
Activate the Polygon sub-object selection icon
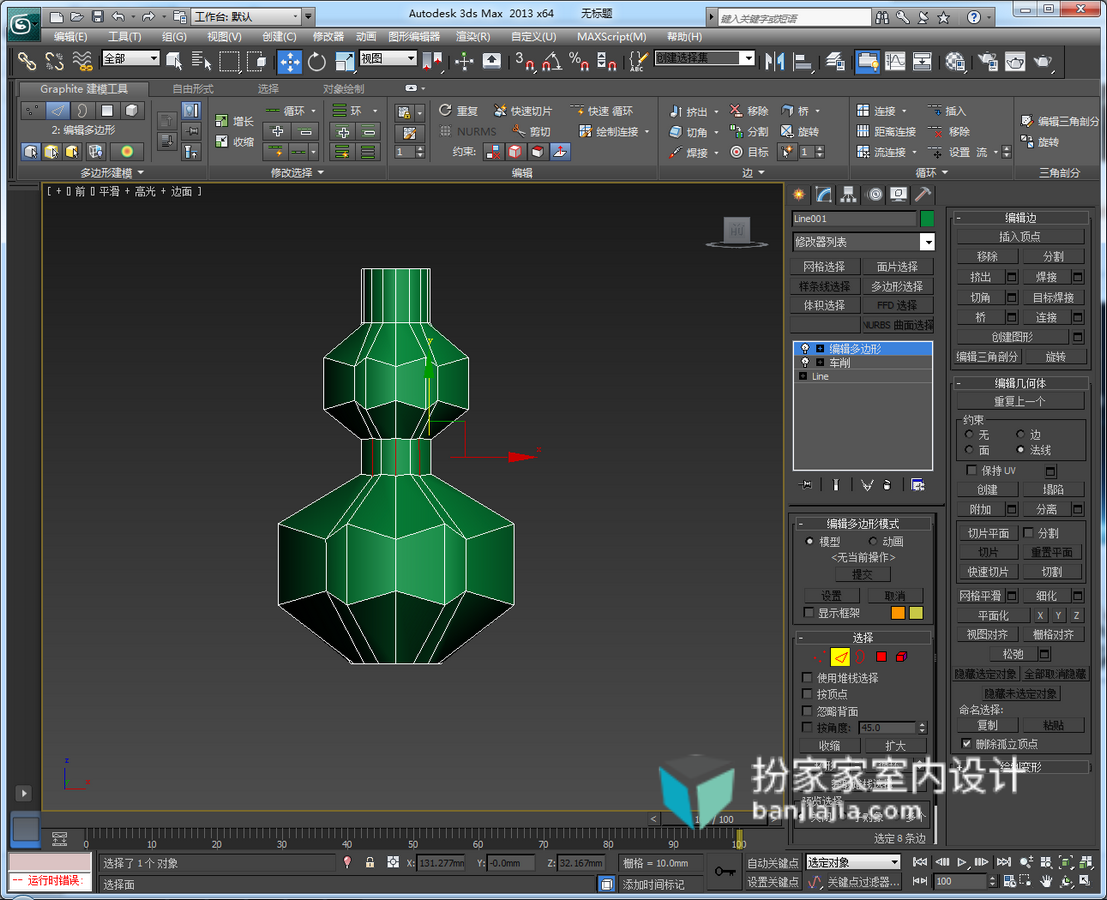(881, 656)
